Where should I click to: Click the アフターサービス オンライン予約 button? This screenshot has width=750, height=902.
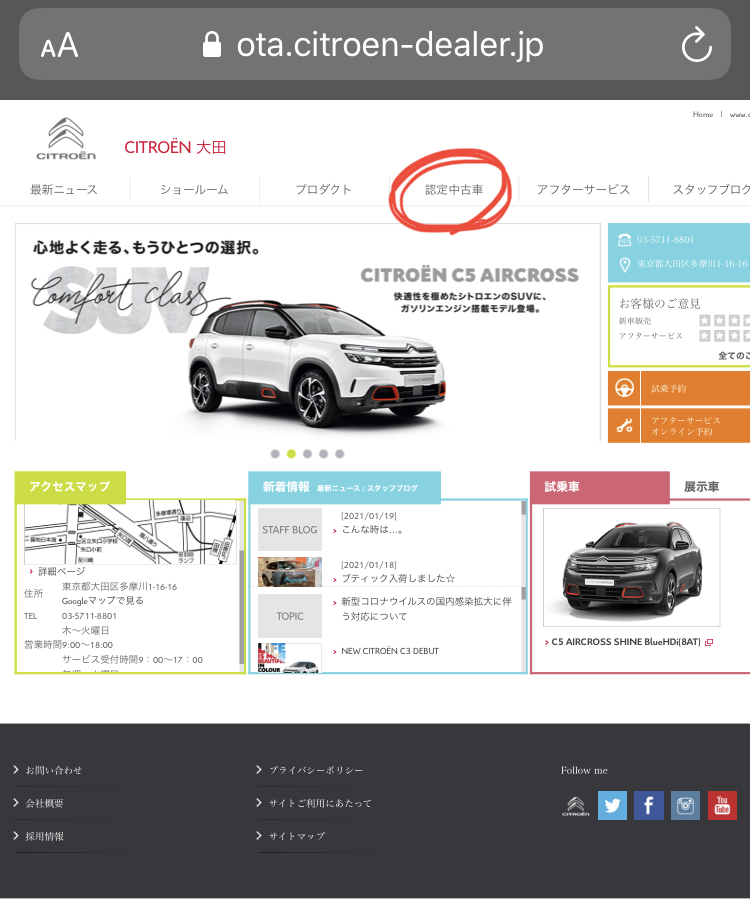679,426
